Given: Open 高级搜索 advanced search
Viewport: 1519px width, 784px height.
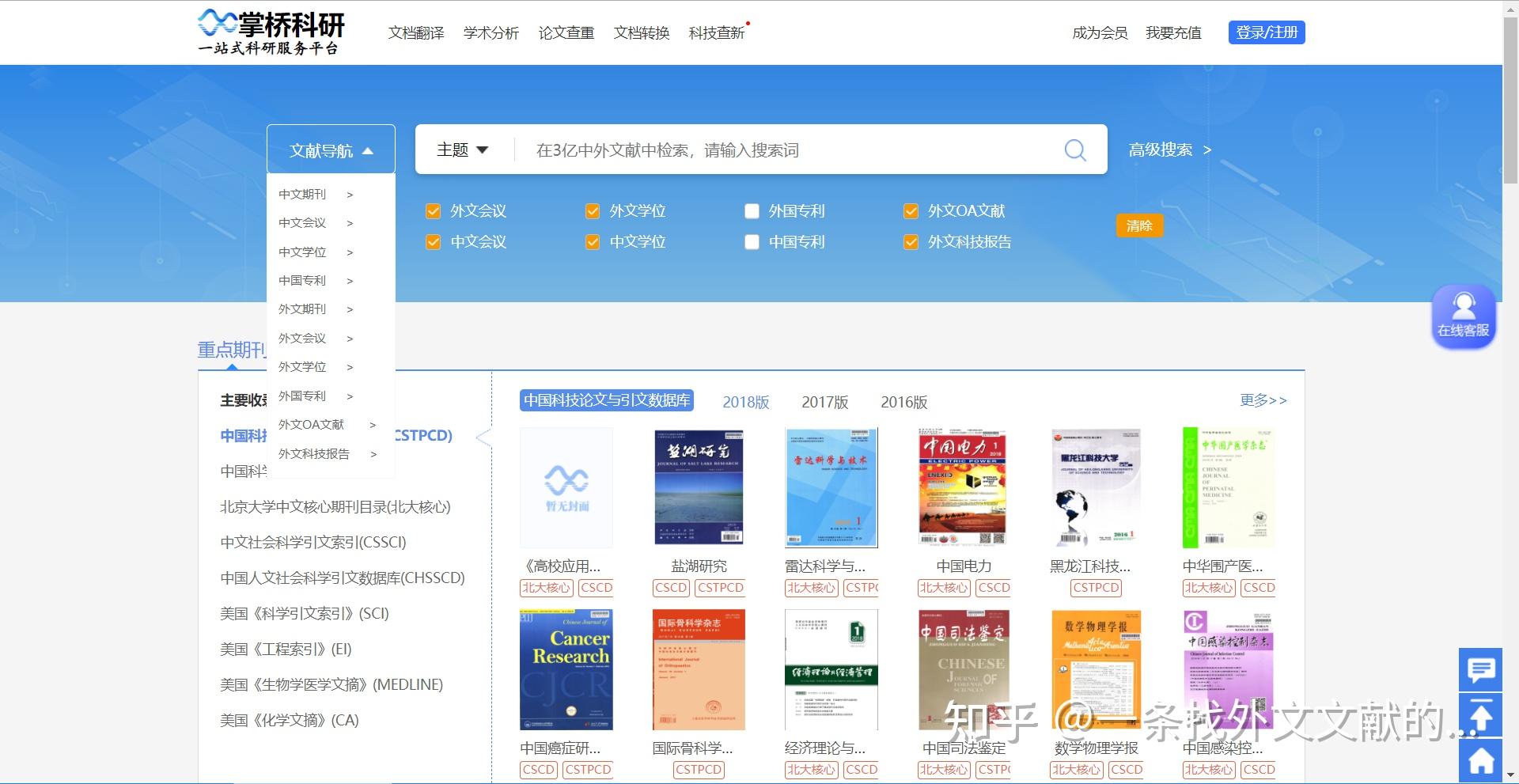Looking at the screenshot, I should 1169,150.
